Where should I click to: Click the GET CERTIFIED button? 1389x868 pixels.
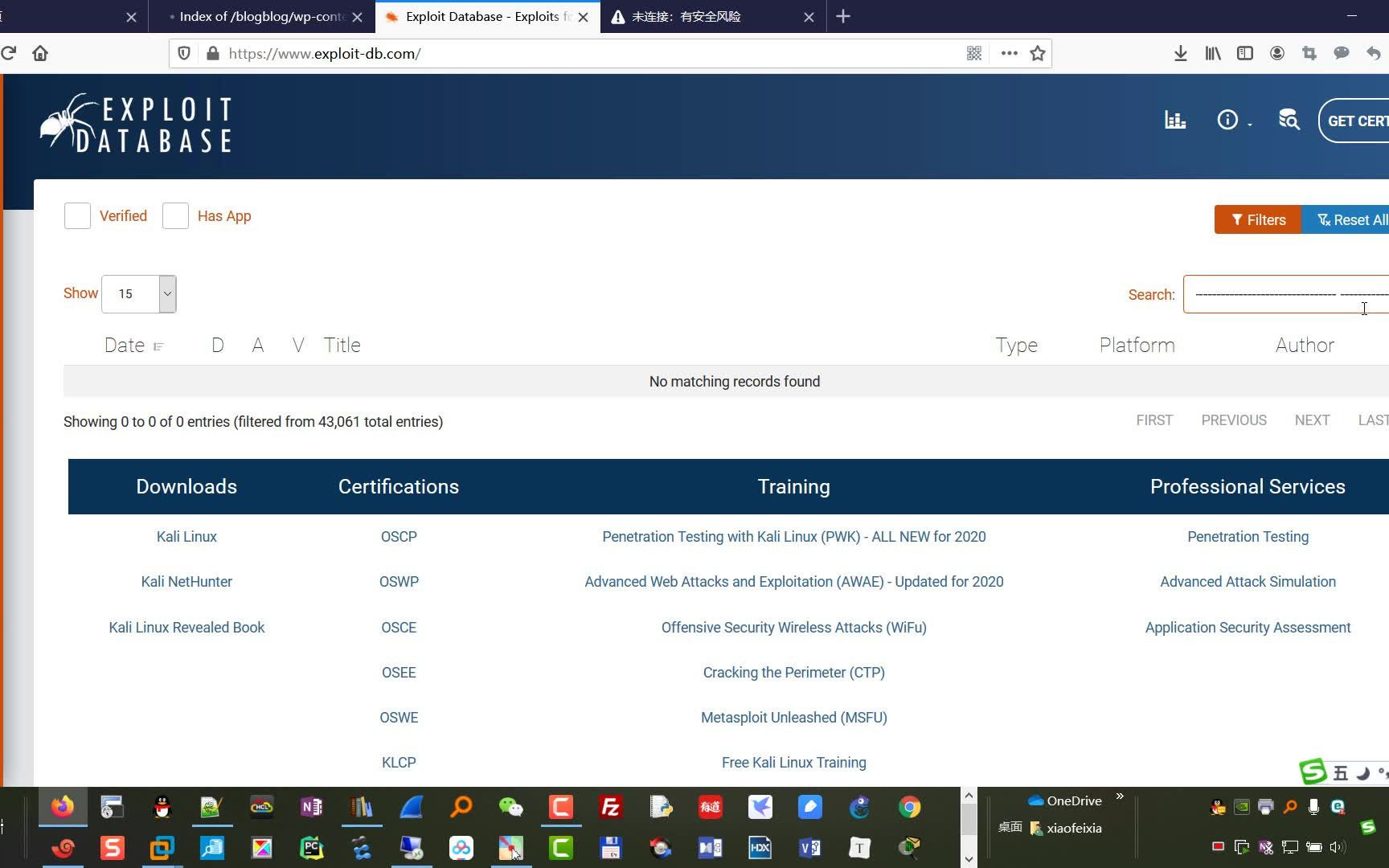1354,121
